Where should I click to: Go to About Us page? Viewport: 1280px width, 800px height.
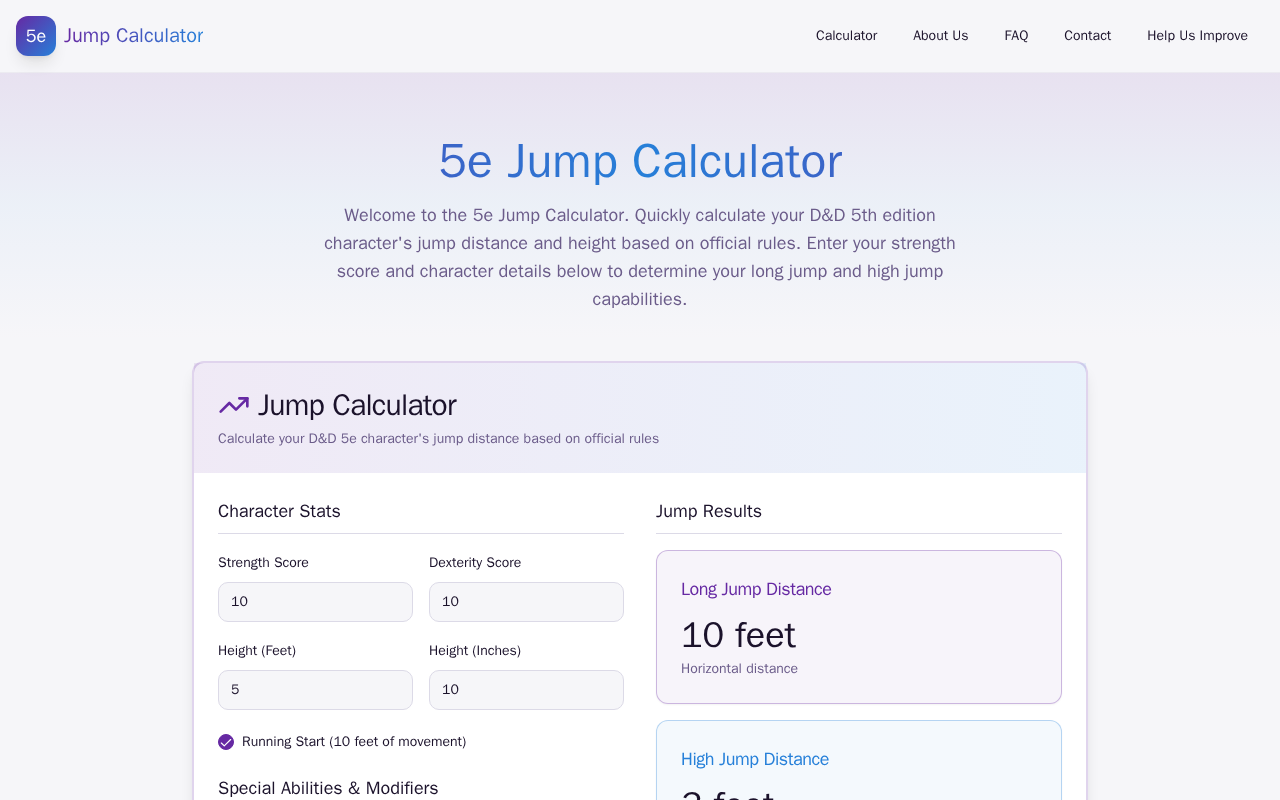[940, 36]
